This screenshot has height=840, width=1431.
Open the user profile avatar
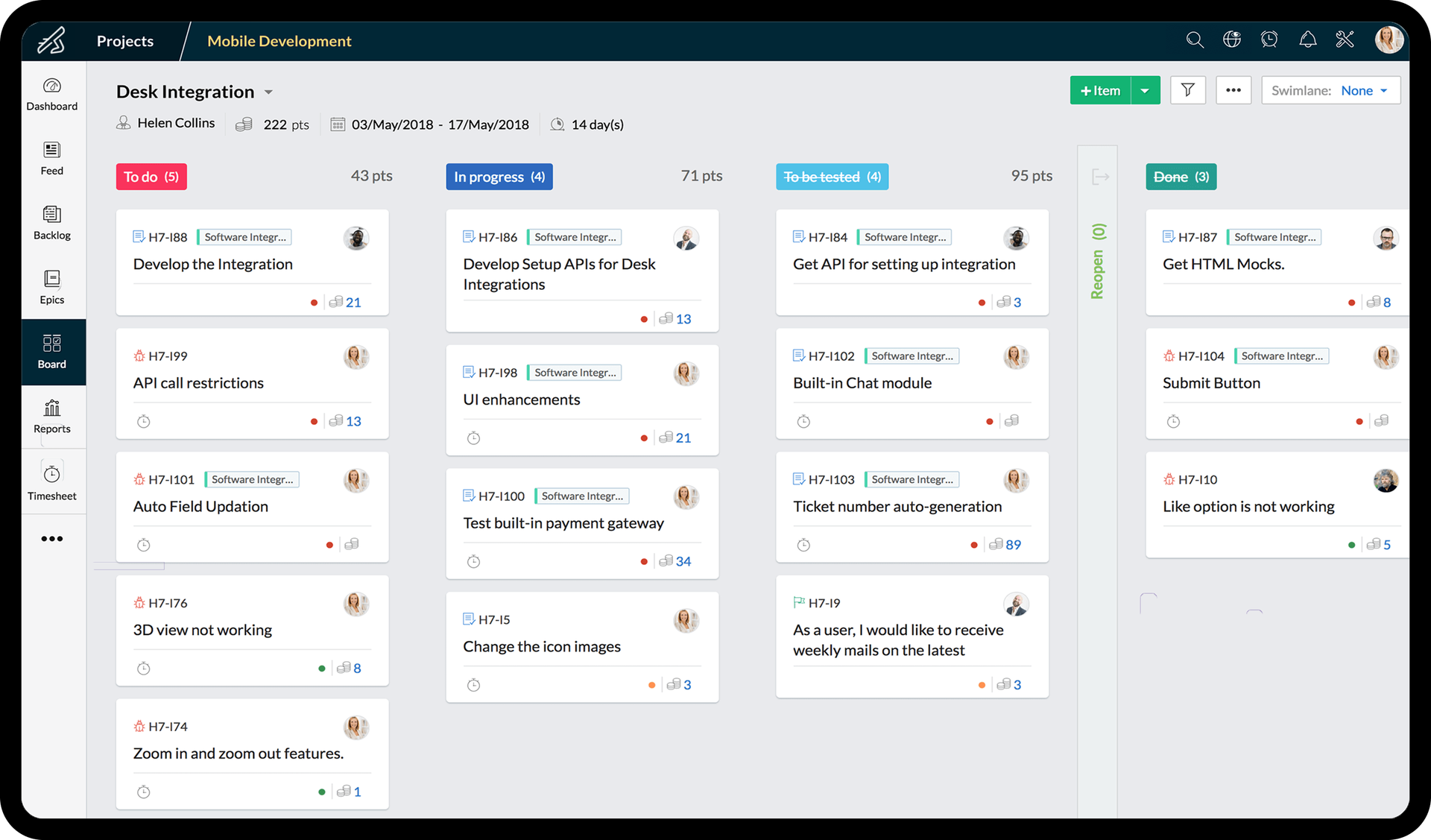(x=1389, y=40)
